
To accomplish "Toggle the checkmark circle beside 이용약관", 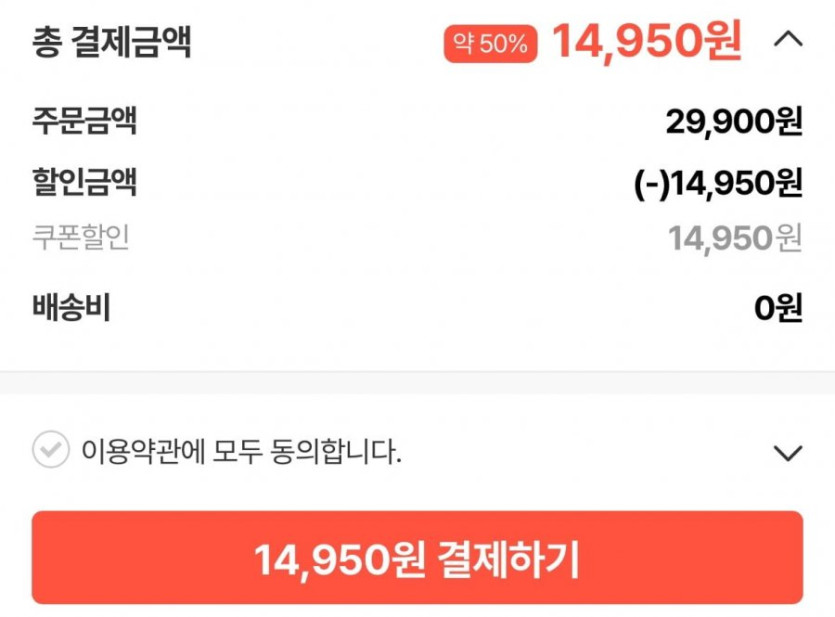I will click(50, 451).
